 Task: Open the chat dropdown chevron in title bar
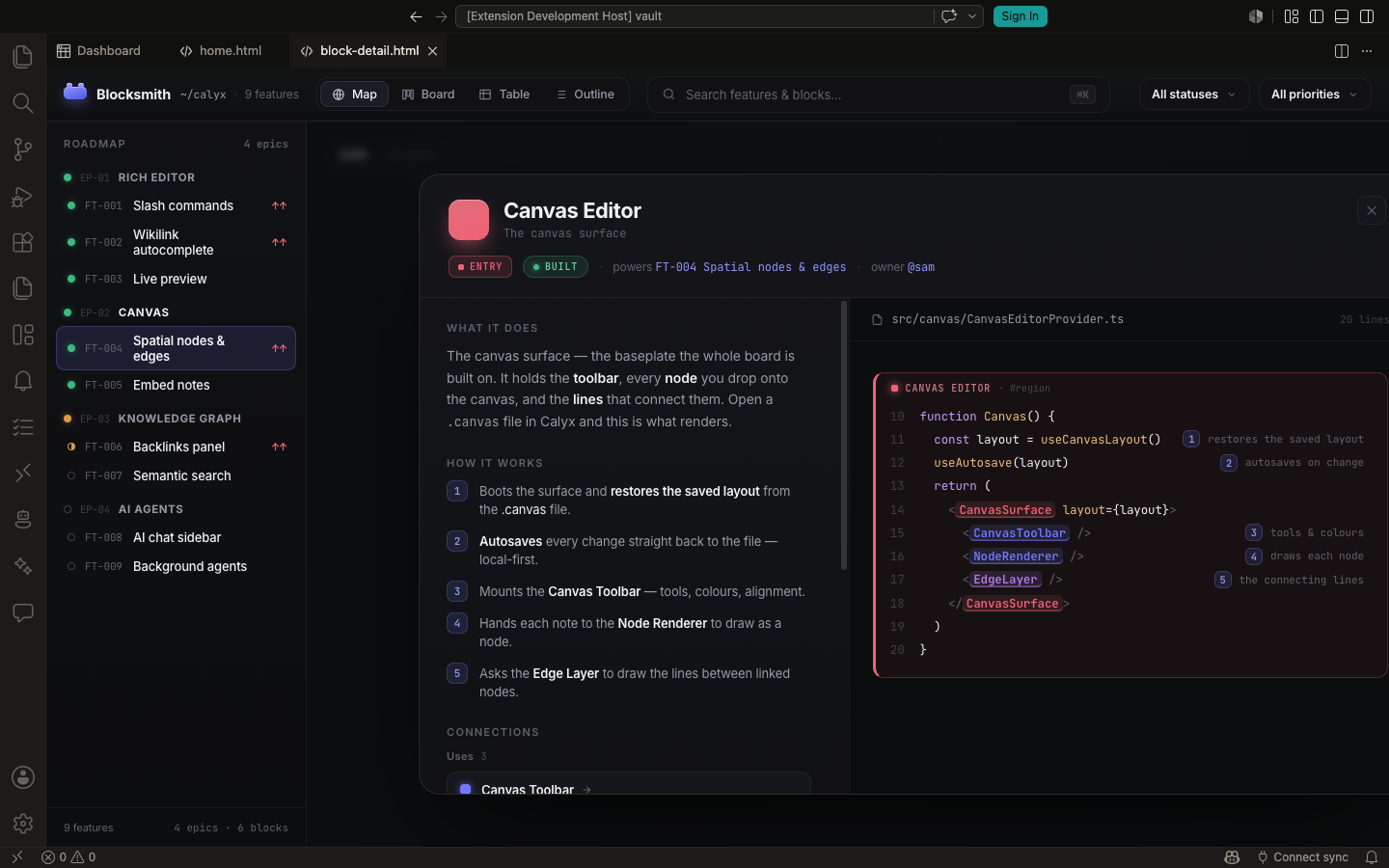(x=972, y=16)
